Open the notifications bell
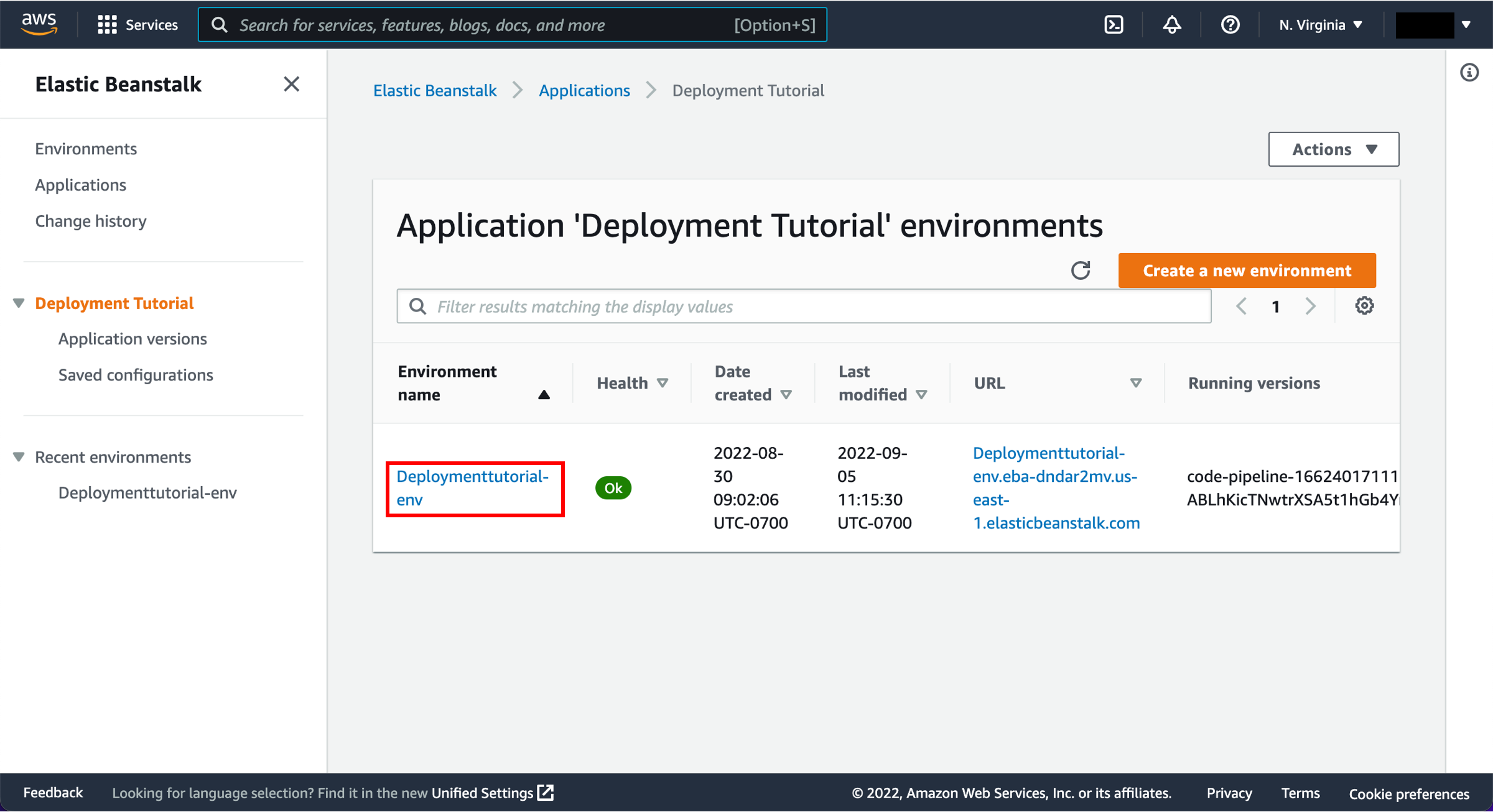Screen dimensions: 1493x812 pos(1172,25)
